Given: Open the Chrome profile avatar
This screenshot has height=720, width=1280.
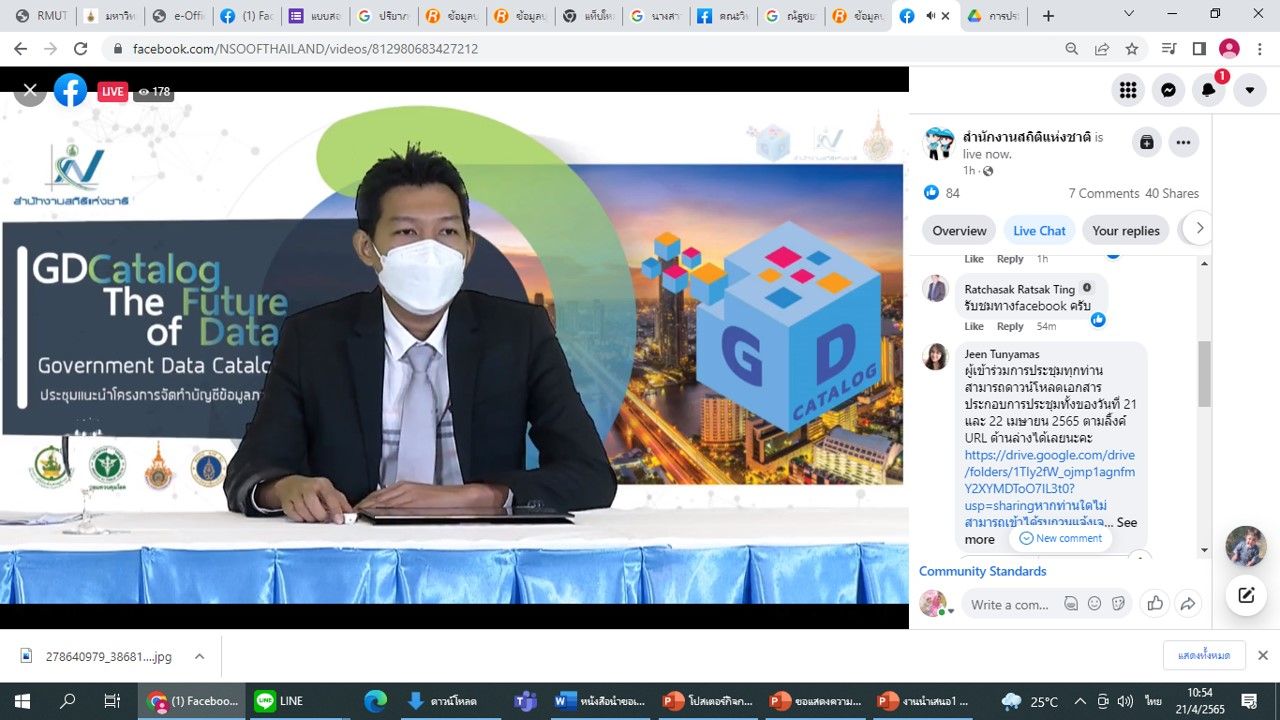Looking at the screenshot, I should (x=1229, y=48).
